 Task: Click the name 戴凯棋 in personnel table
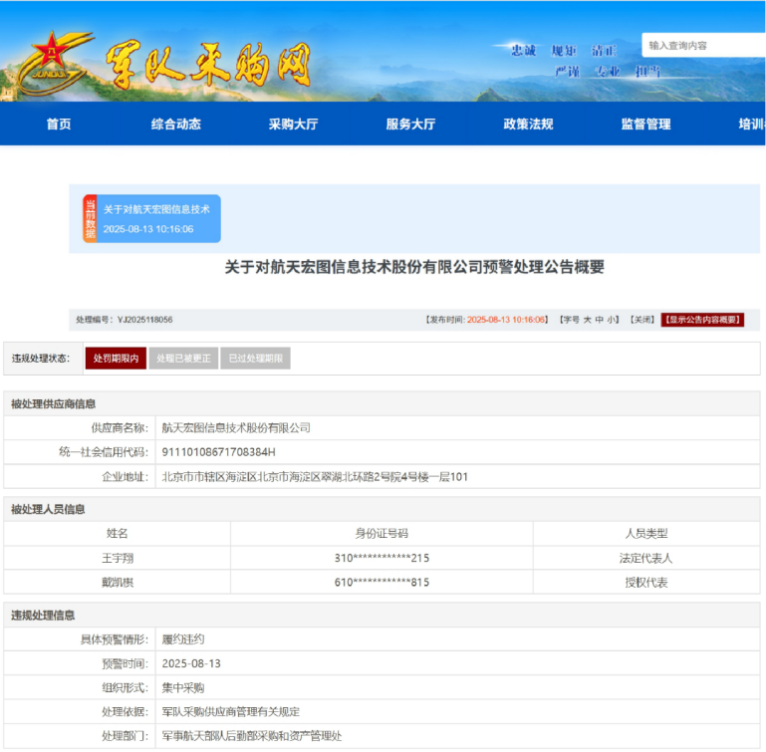coord(117,583)
